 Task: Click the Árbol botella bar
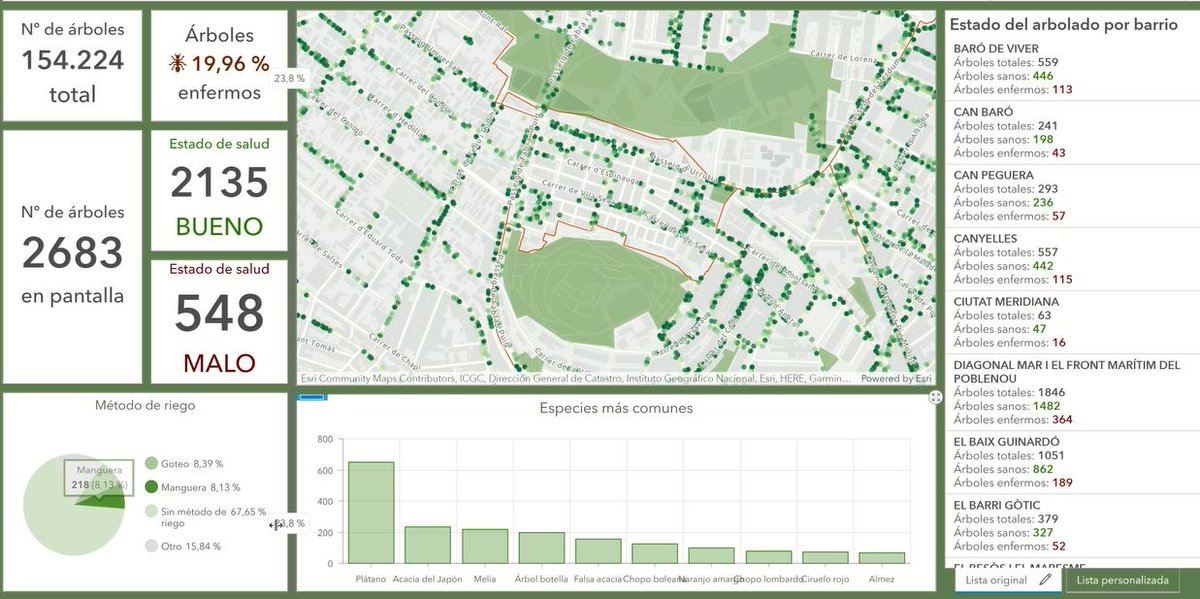pyautogui.click(x=541, y=548)
